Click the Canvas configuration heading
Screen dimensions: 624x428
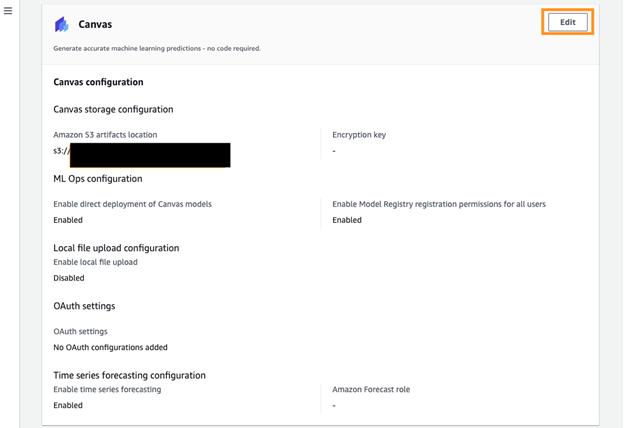click(x=98, y=82)
